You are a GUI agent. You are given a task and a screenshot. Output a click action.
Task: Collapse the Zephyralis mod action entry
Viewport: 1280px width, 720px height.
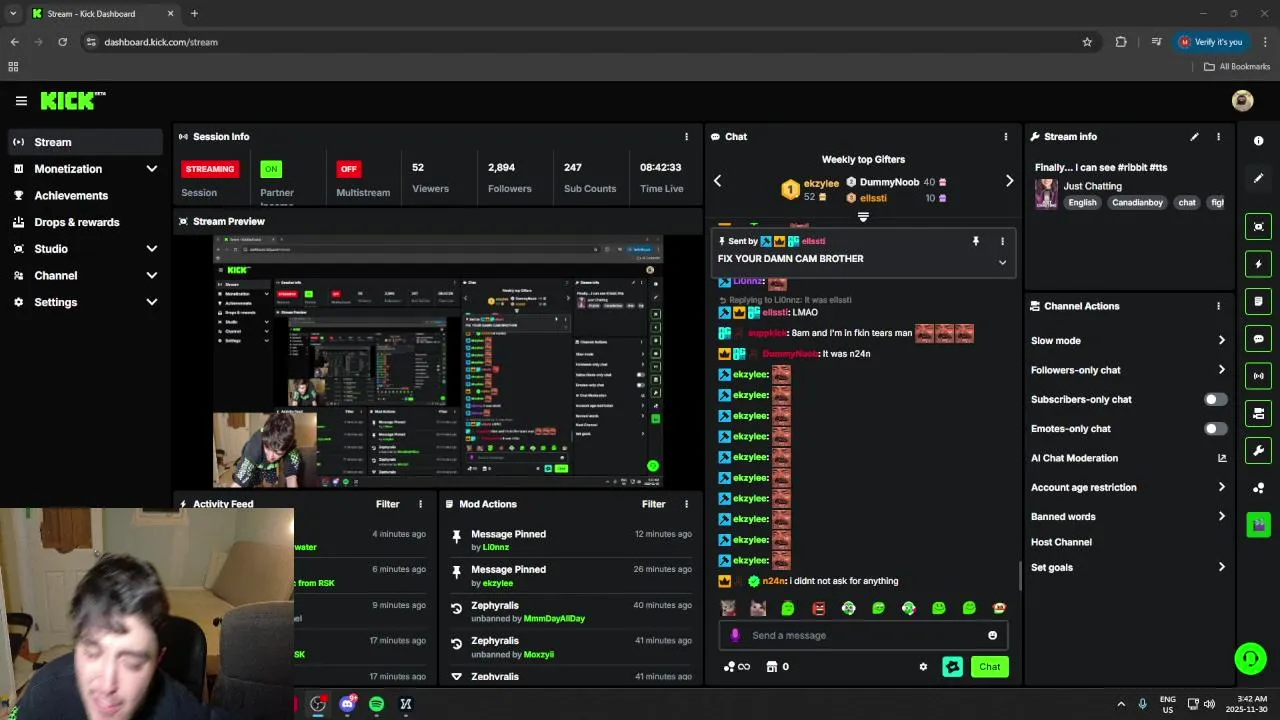[457, 677]
